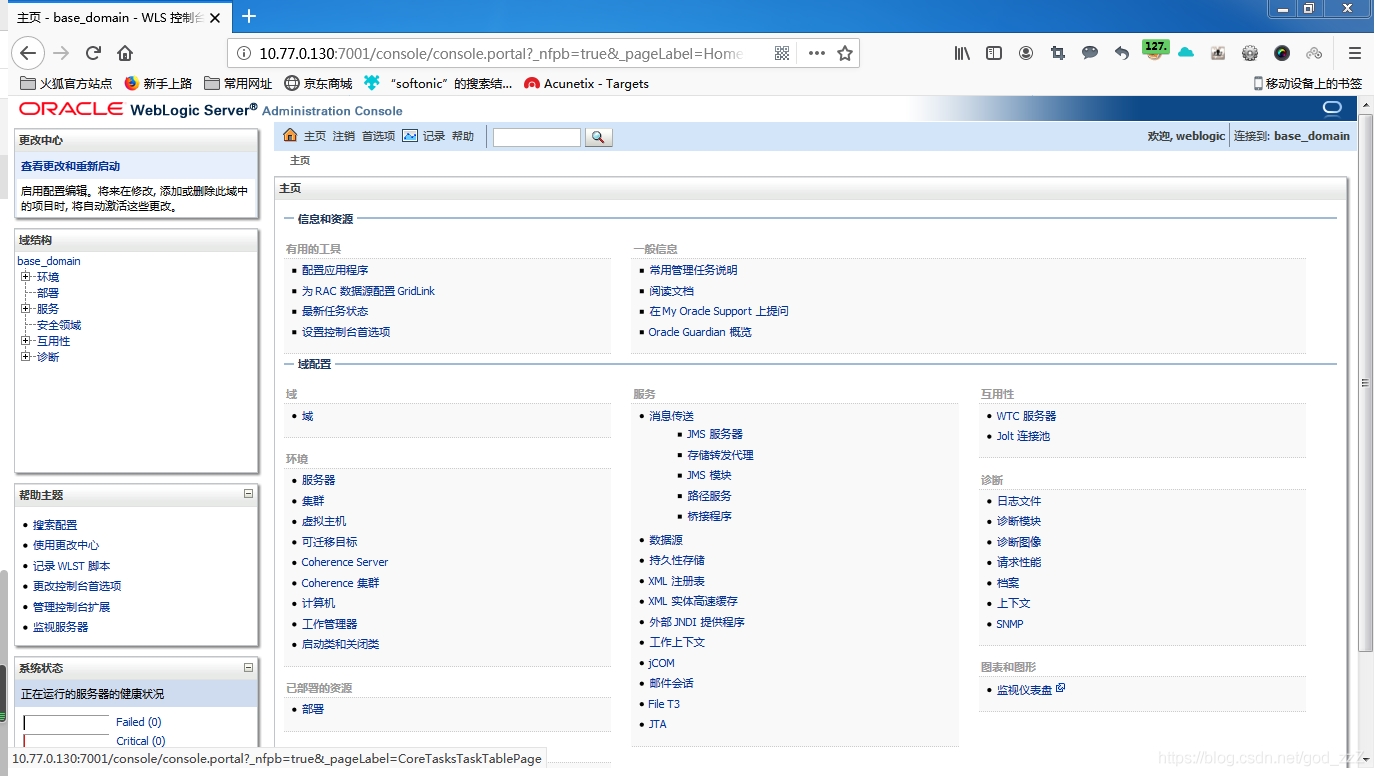Collapse the 帮助主题 panel
The width and height of the screenshot is (1374, 776).
[248, 494]
